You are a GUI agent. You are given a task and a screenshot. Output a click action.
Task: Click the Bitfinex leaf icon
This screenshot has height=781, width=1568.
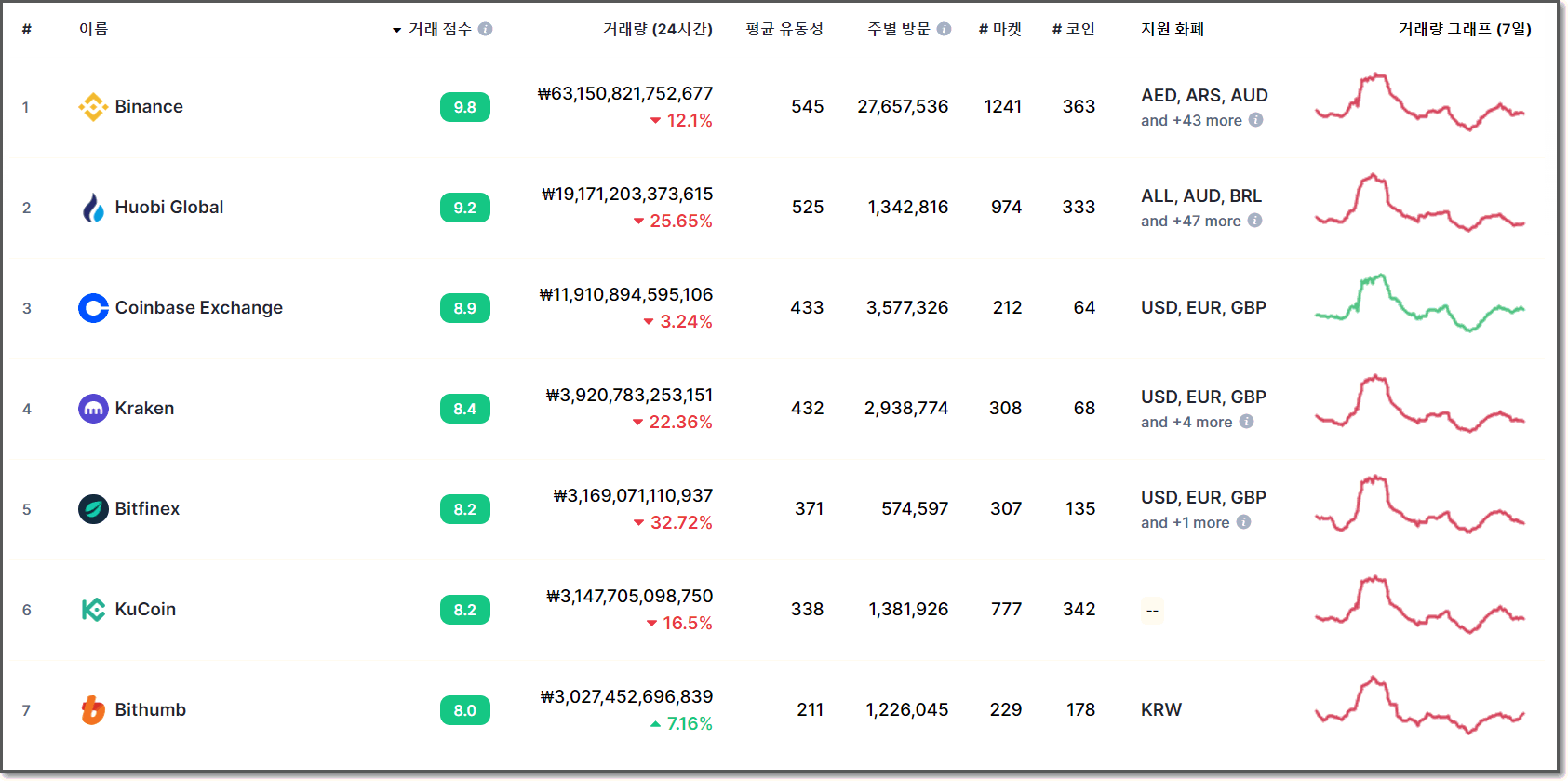pyautogui.click(x=93, y=509)
